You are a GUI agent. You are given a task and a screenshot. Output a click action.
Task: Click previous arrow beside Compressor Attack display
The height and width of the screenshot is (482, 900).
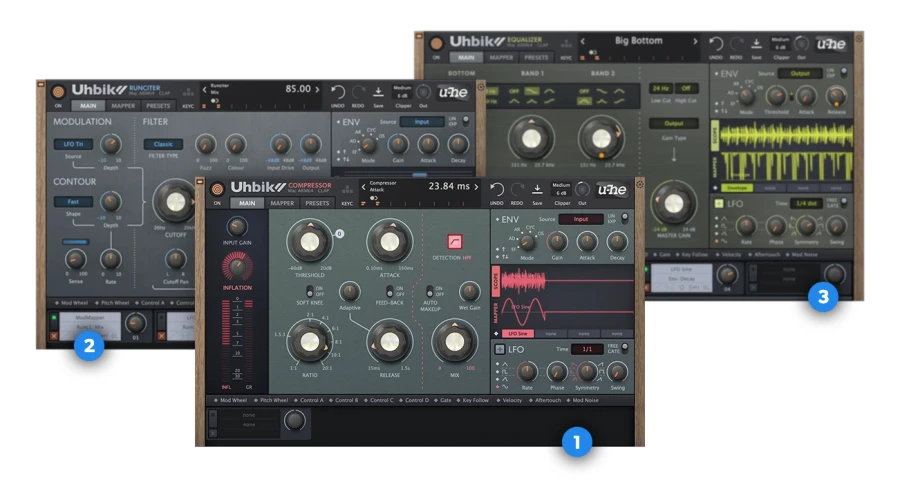click(x=363, y=186)
